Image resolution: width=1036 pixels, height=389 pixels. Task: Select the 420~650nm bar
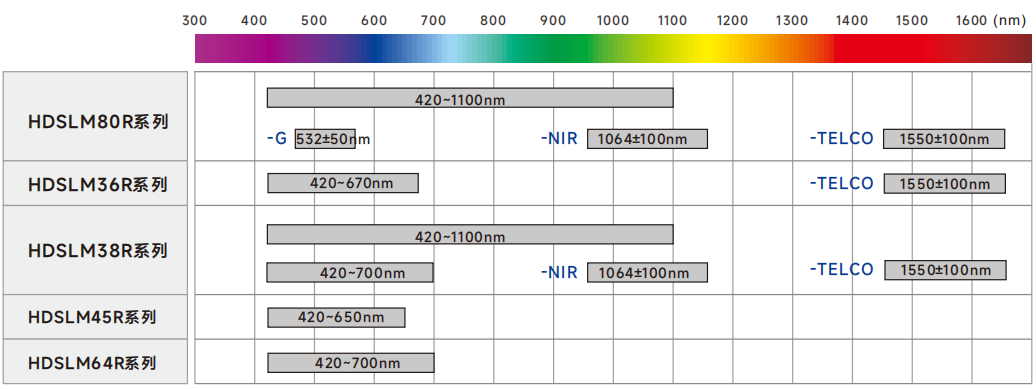tap(336, 318)
